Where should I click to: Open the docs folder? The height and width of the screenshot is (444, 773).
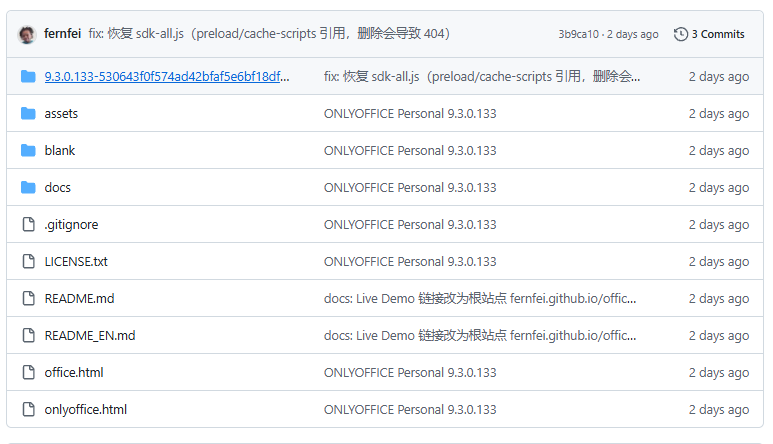[57, 187]
